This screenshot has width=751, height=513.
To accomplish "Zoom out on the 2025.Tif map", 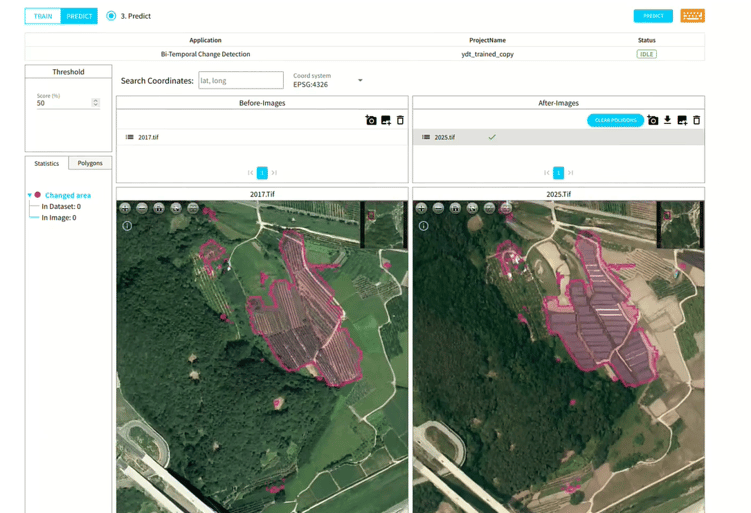I will click(438, 208).
